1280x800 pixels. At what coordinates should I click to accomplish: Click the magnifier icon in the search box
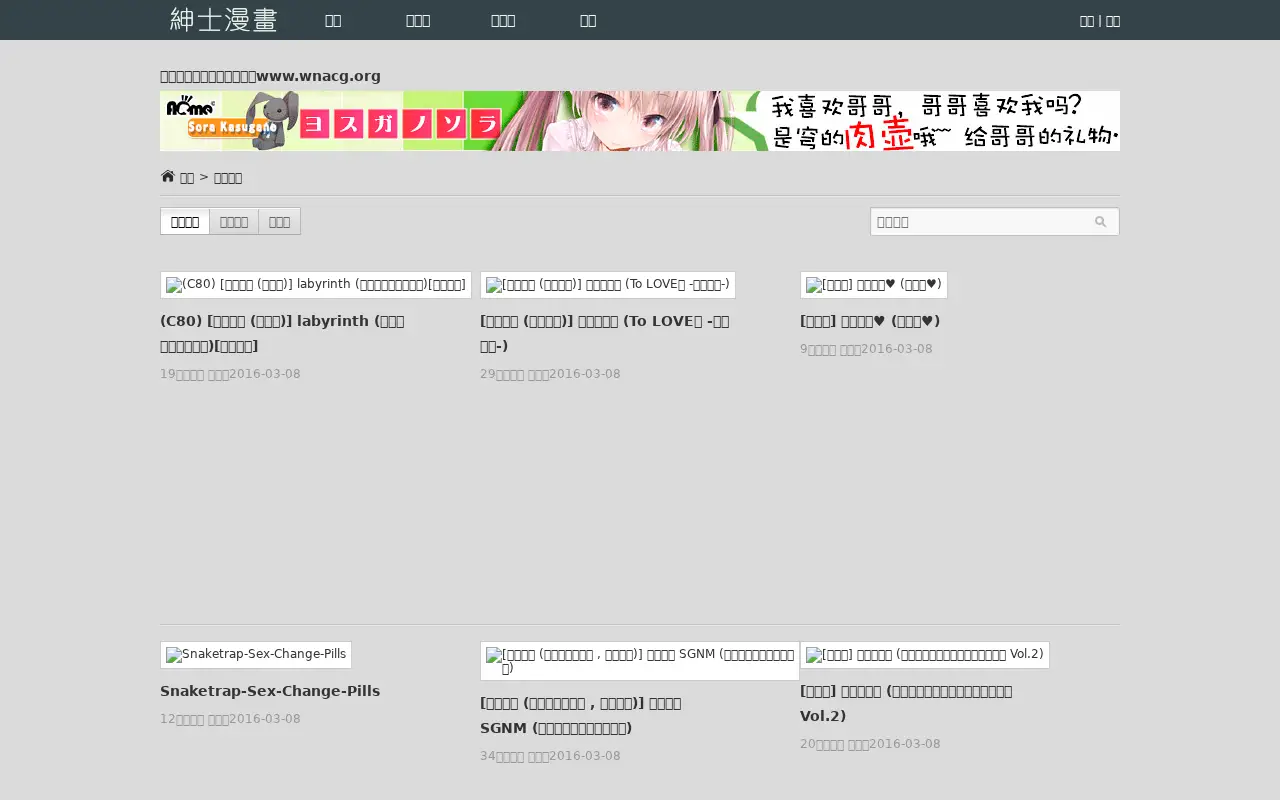coord(1101,222)
